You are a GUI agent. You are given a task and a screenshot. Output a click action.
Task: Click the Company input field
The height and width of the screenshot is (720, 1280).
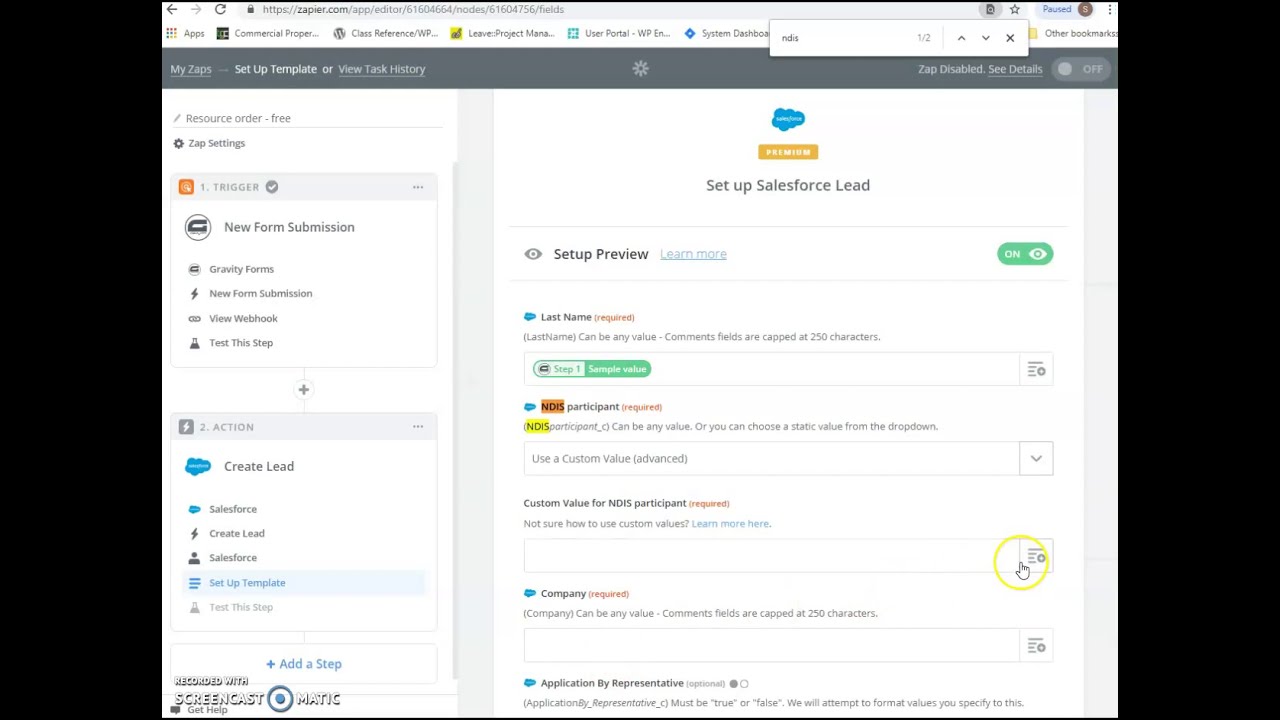click(770, 646)
